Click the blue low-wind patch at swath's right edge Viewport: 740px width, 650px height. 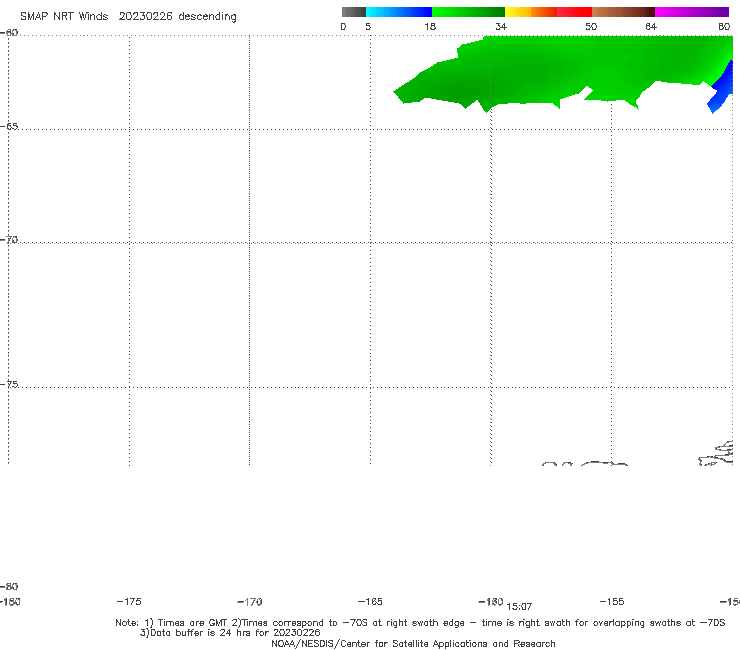[721, 90]
